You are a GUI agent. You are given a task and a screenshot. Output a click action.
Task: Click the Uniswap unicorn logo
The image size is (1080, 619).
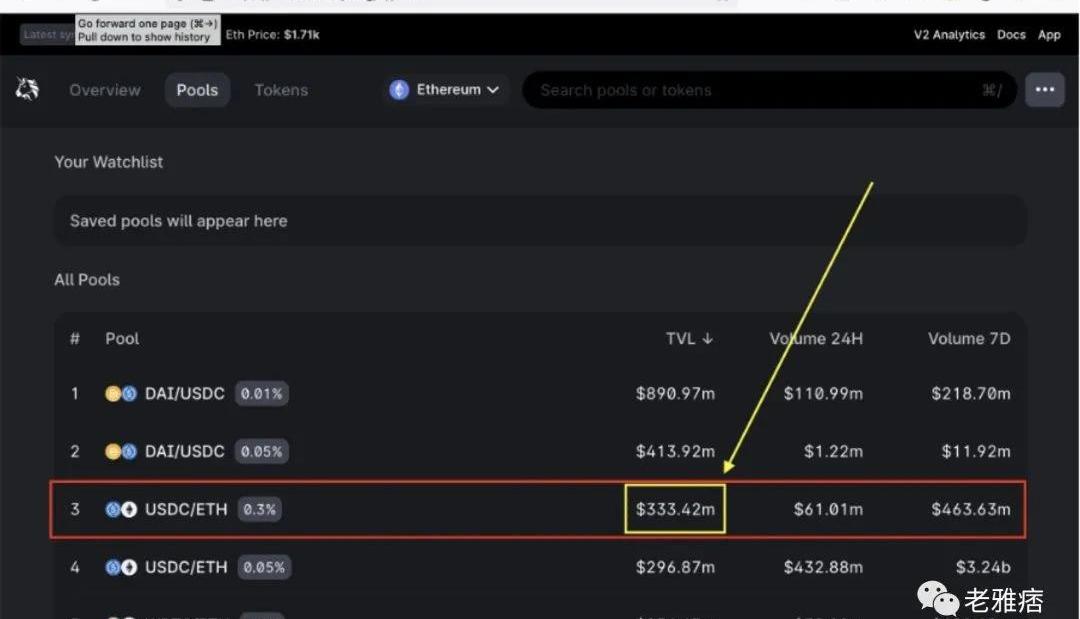pyautogui.click(x=27, y=90)
